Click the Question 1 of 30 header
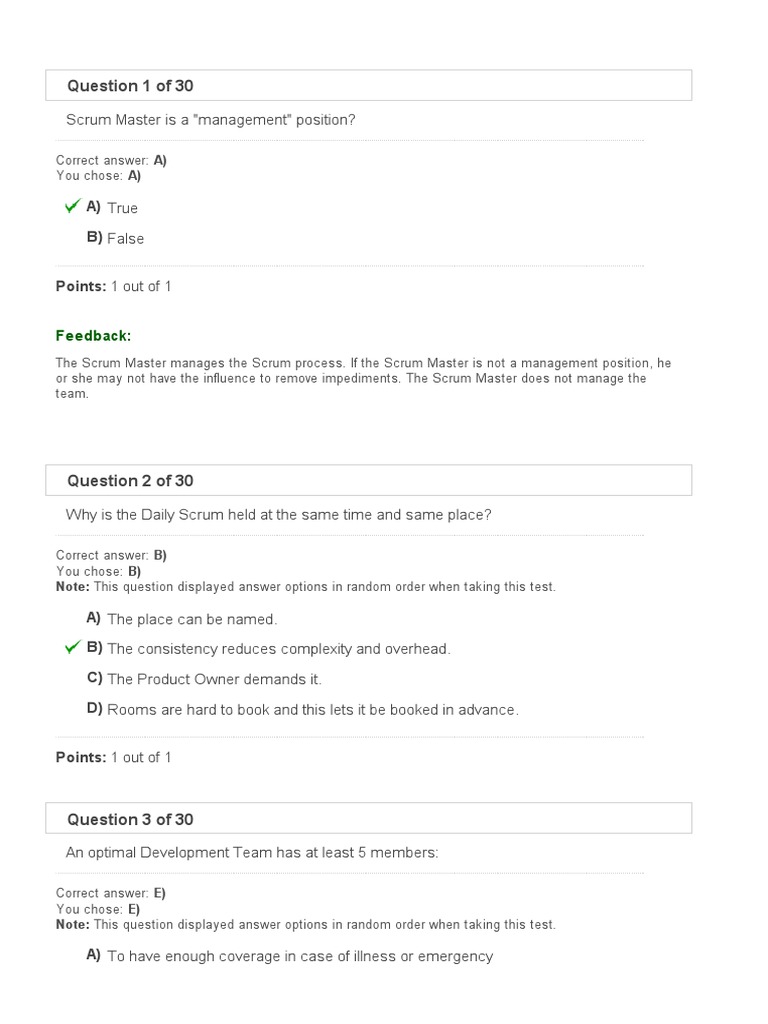Image resolution: width=768 pixels, height=1024 pixels. pos(130,86)
